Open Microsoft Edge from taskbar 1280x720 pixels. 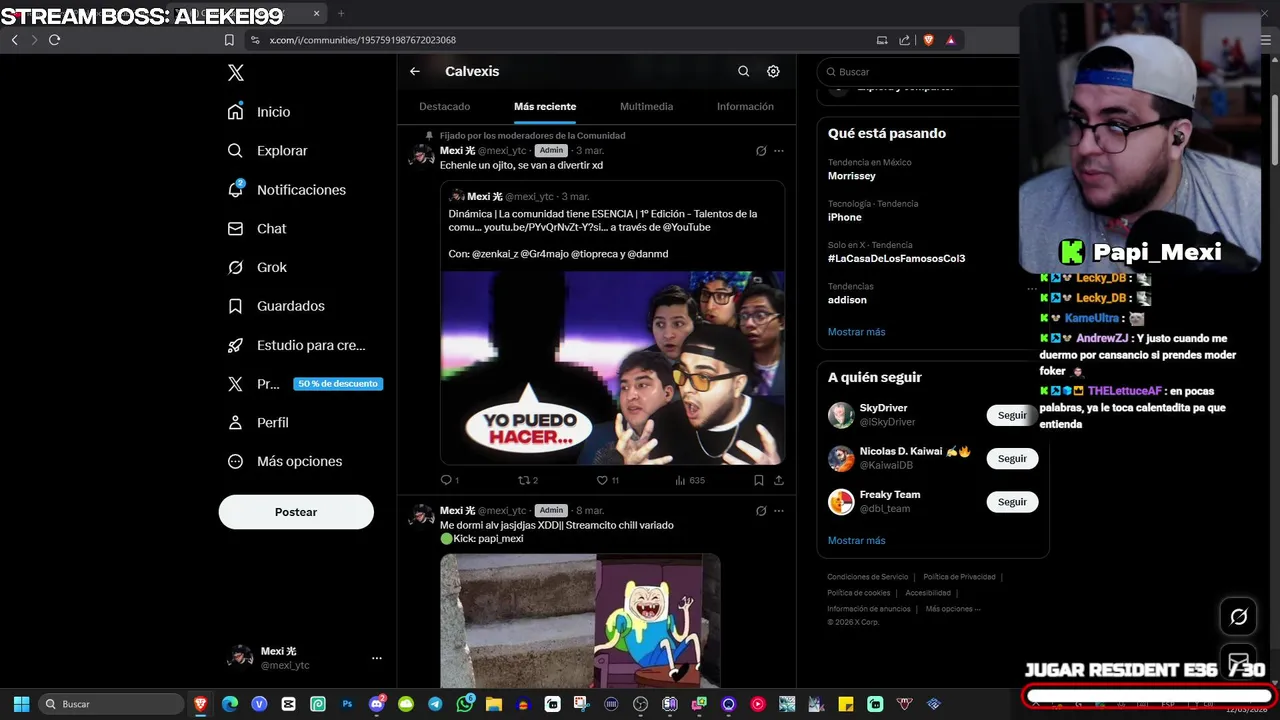click(x=230, y=704)
